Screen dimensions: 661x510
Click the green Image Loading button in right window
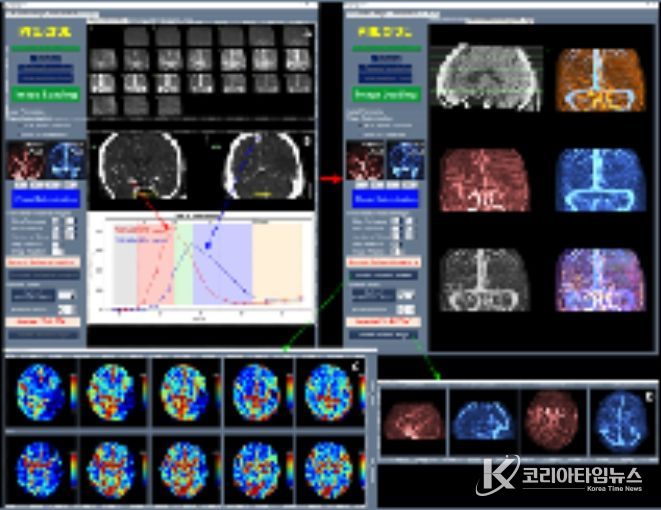383,95
